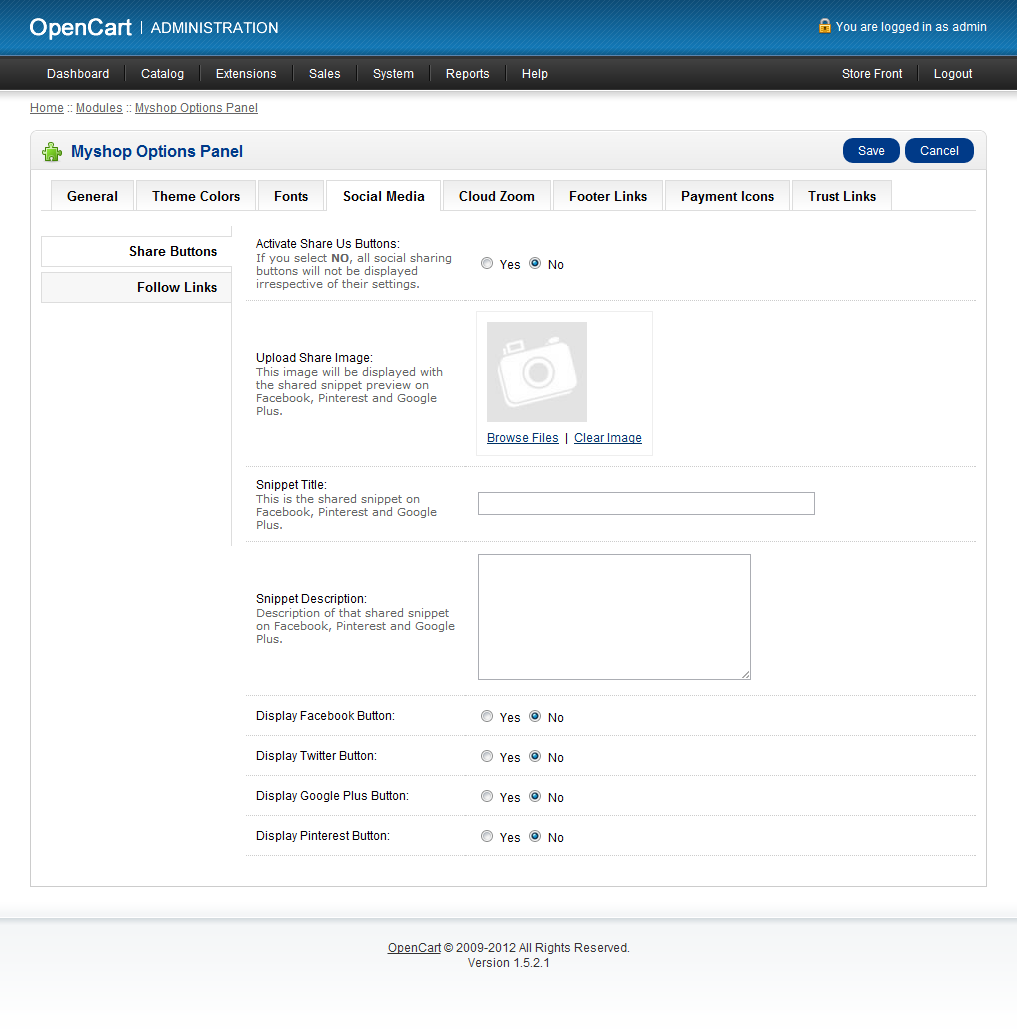Screen dimensions: 1017x1030
Task: Switch to the Footer Links tab
Action: (608, 196)
